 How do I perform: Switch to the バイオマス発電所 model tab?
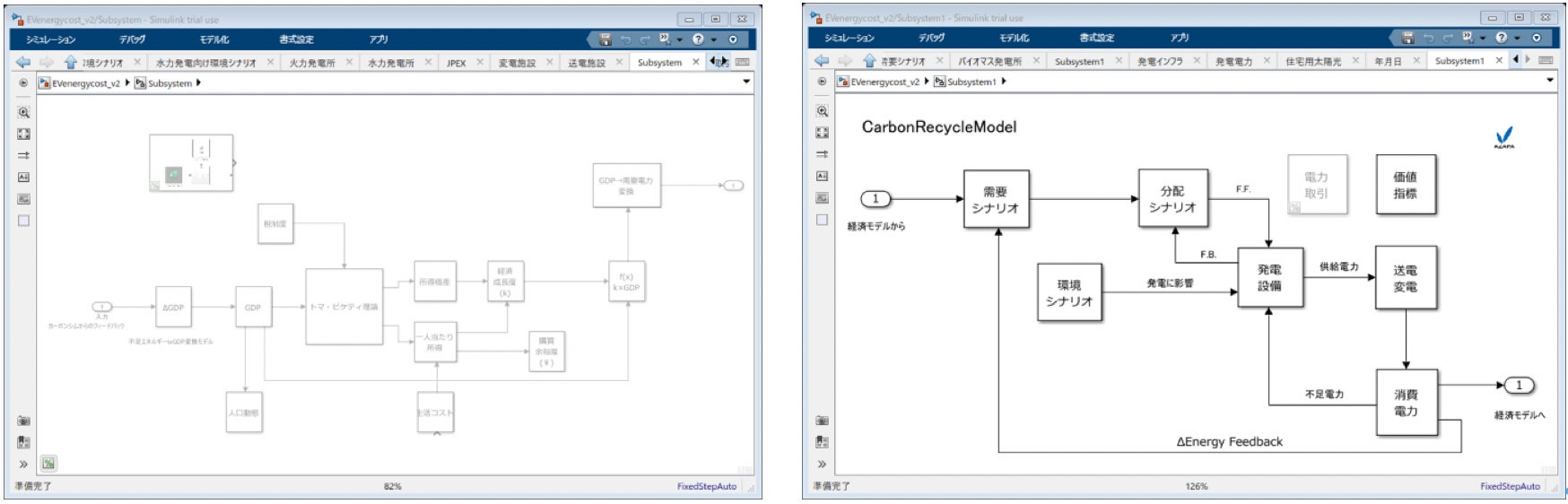tap(989, 61)
